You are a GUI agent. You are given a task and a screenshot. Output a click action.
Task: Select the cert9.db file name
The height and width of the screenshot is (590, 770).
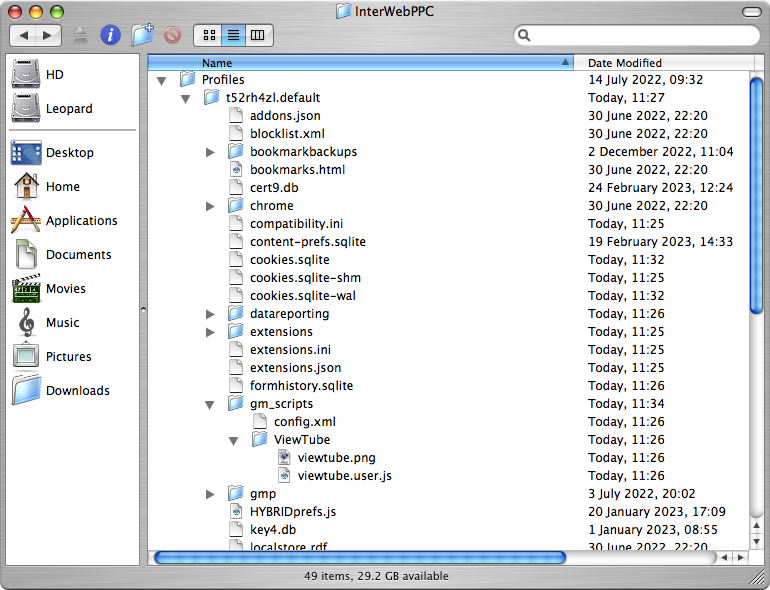pos(274,188)
